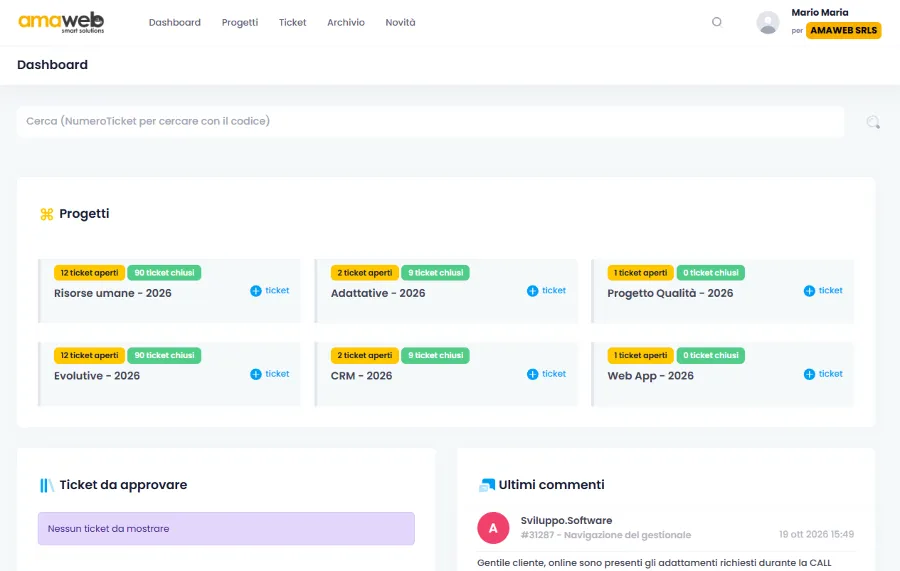Screen dimensions: 900x571
Task: Click the Dashboard page title
Action: [x=52, y=65]
